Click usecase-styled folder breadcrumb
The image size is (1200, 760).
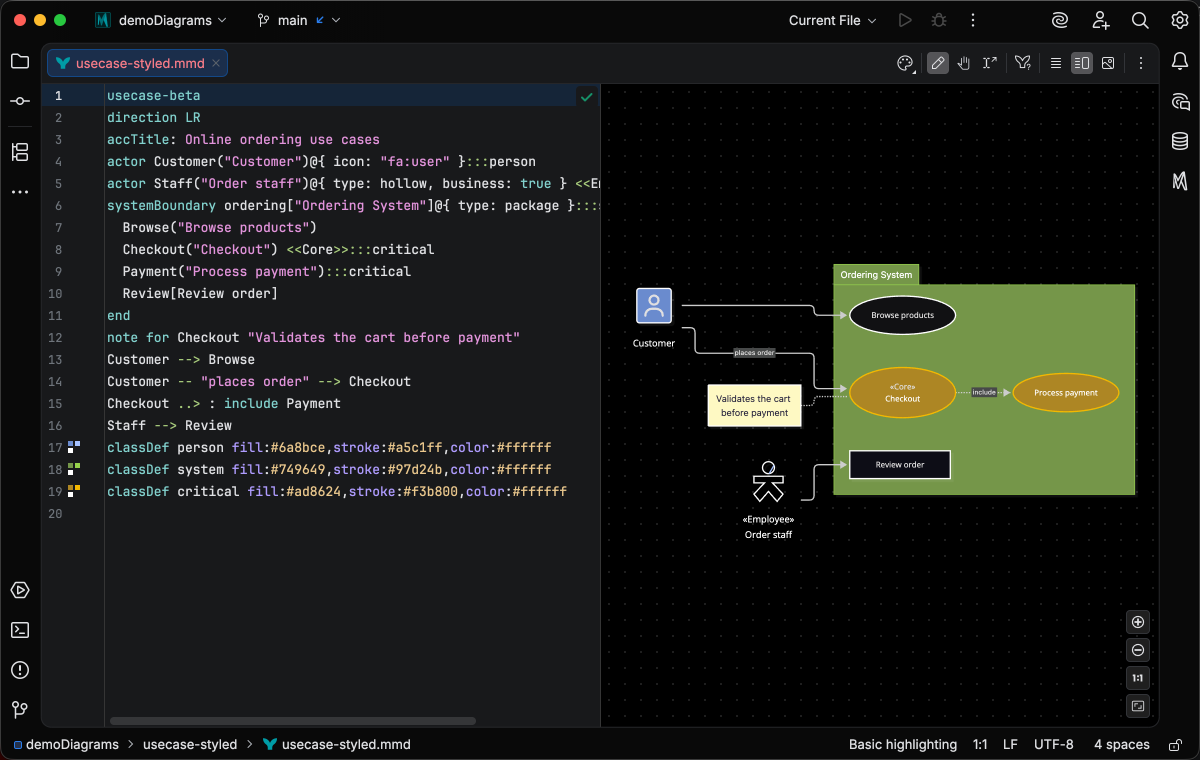coord(190,744)
